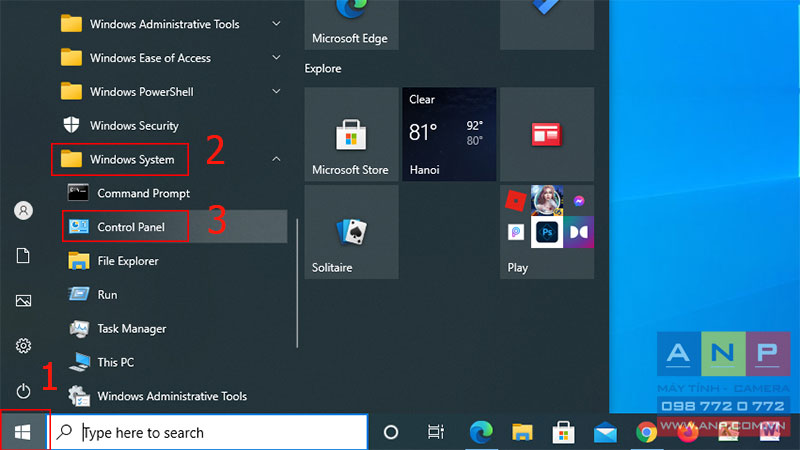Open the red News tile

pos(547,134)
